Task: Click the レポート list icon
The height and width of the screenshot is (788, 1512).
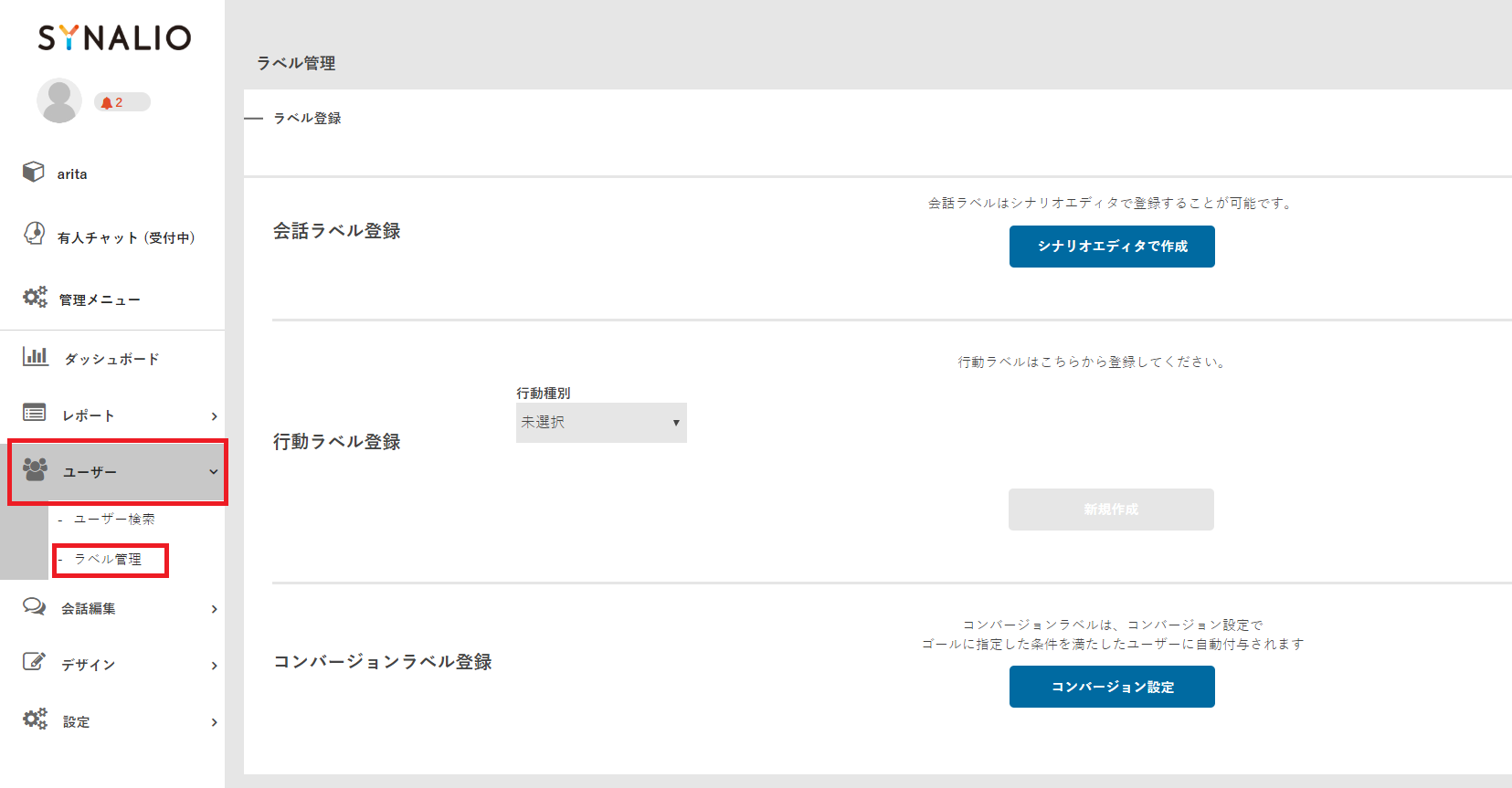Action: click(x=35, y=413)
